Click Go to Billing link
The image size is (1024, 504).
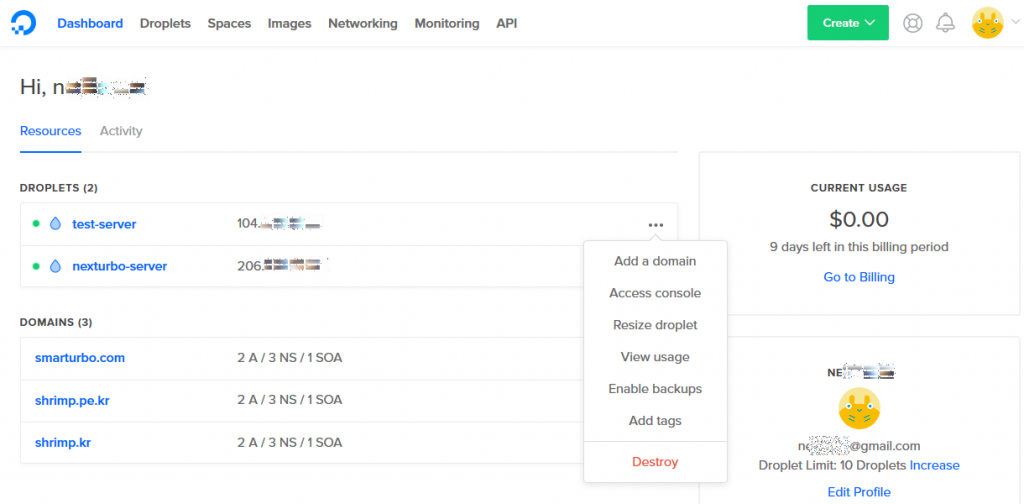(x=859, y=277)
